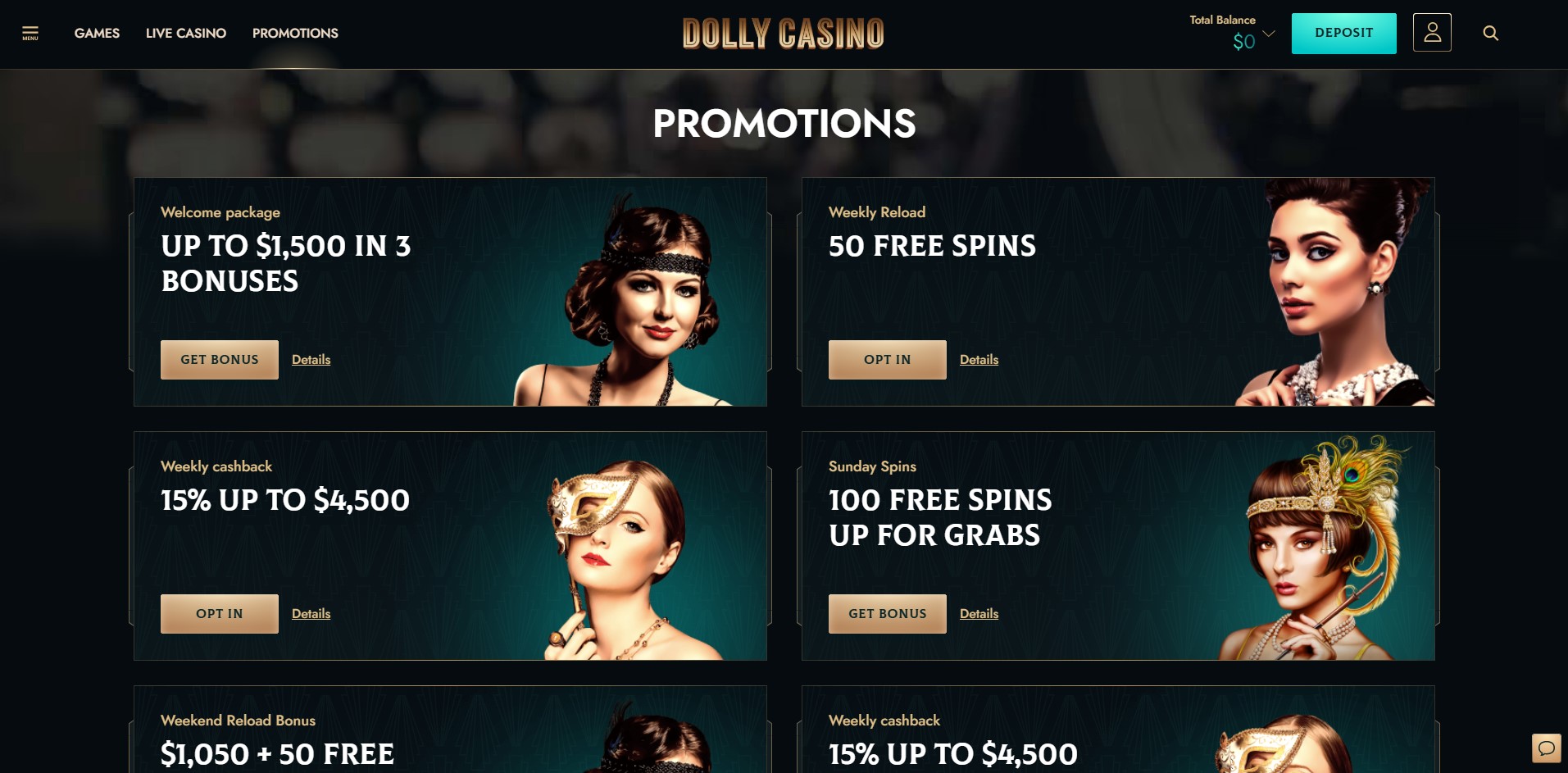Screen dimensions: 1568x773
Task: Click the Total Balance $0 amount
Action: 1243,42
